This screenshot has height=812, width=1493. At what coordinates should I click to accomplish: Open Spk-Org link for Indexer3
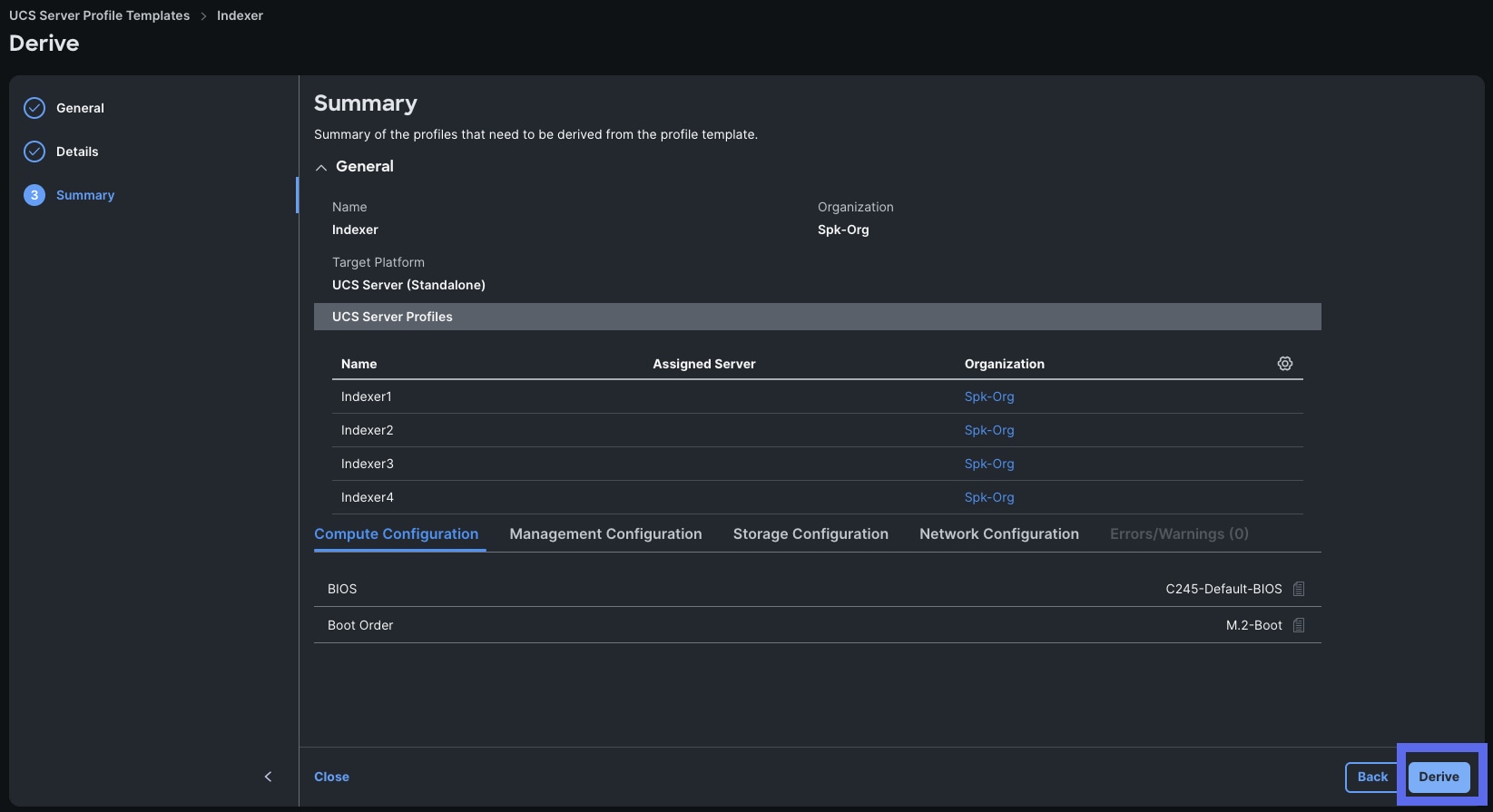pyautogui.click(x=988, y=464)
